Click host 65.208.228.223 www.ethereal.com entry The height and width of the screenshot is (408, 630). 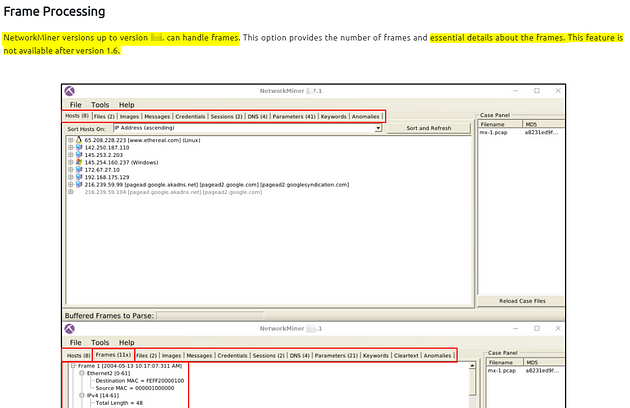142,140
